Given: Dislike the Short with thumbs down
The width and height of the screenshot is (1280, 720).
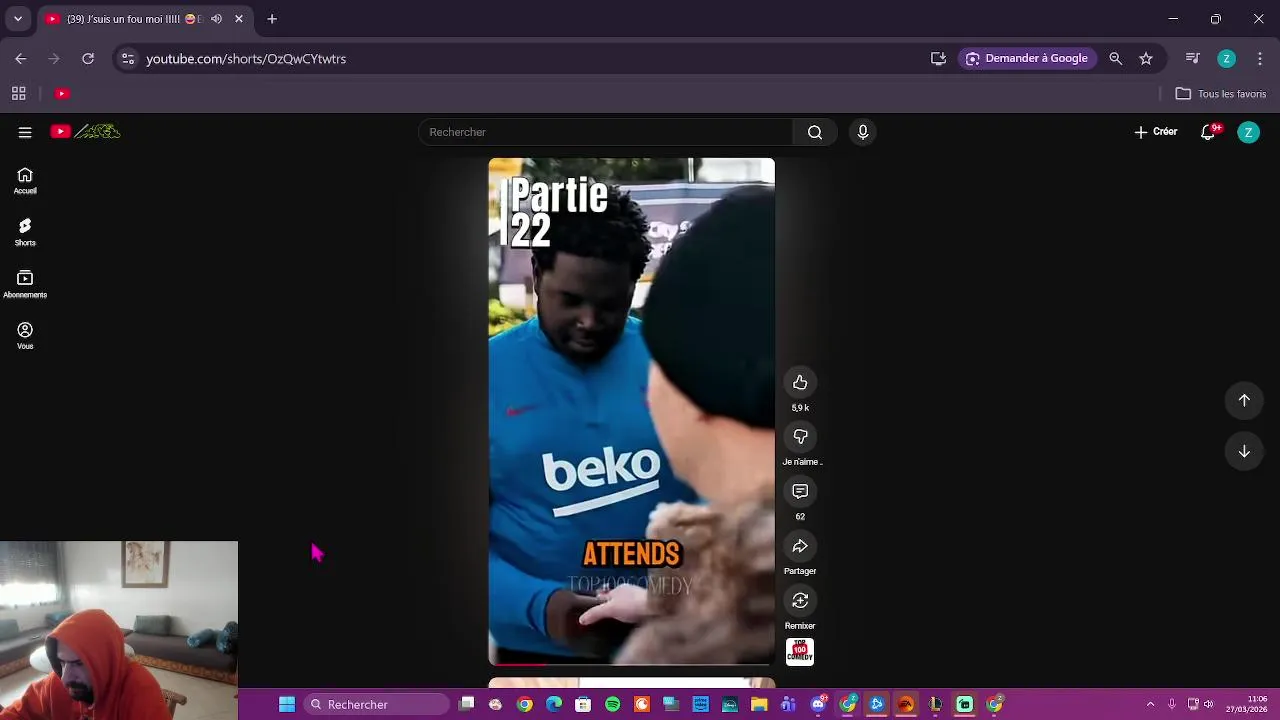Looking at the screenshot, I should click(x=800, y=437).
